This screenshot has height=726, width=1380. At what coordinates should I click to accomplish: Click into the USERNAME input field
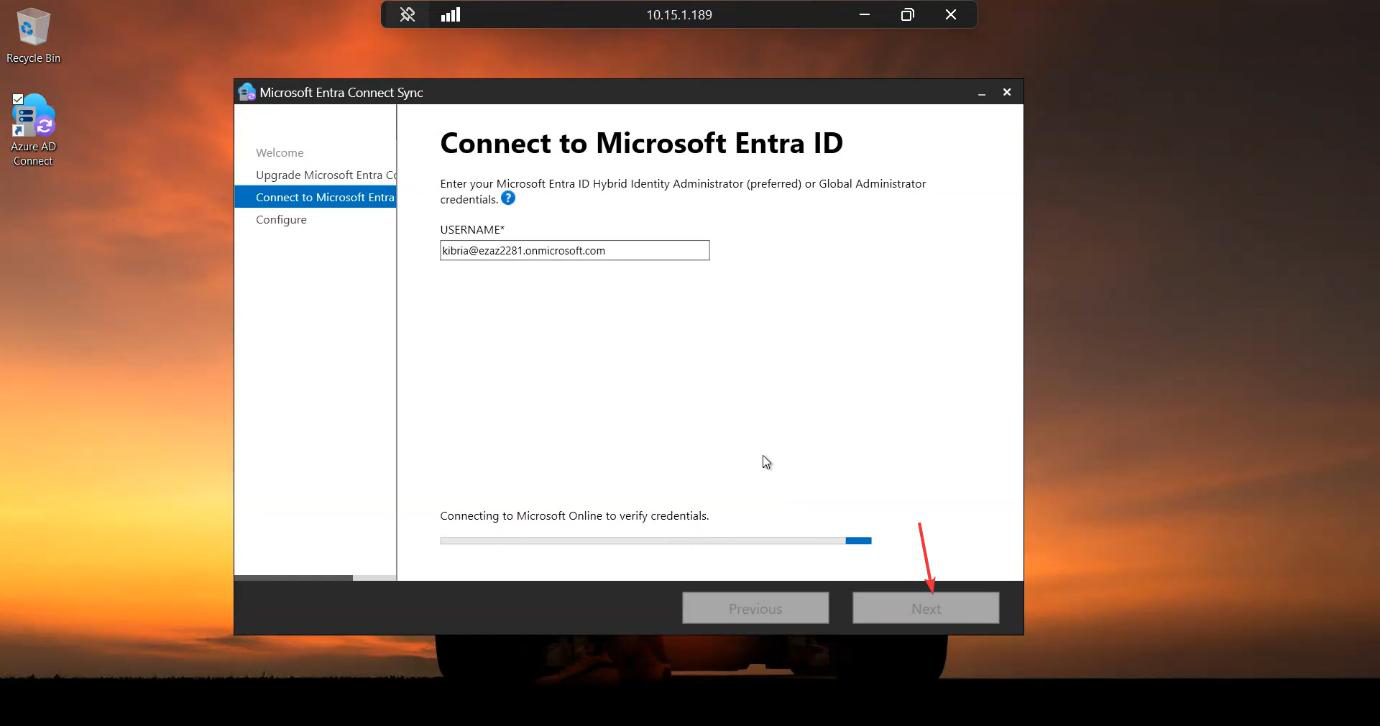coord(575,250)
